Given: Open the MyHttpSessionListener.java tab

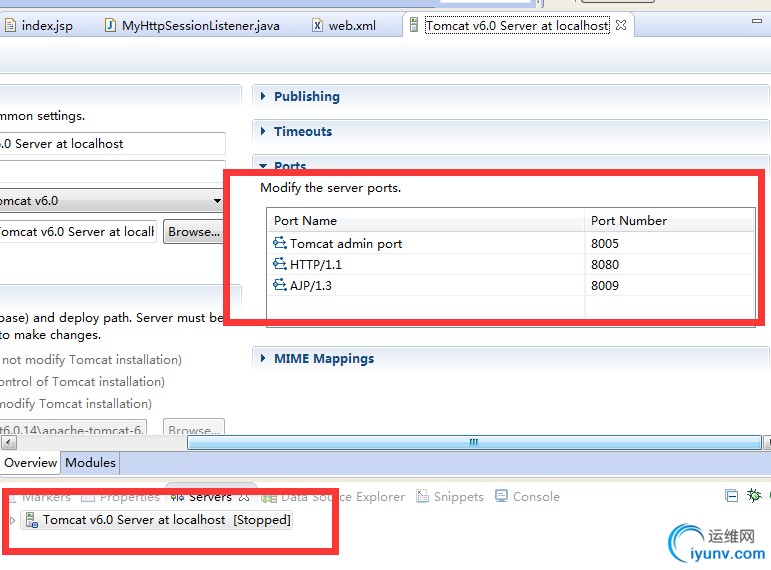Looking at the screenshot, I should pyautogui.click(x=193, y=26).
